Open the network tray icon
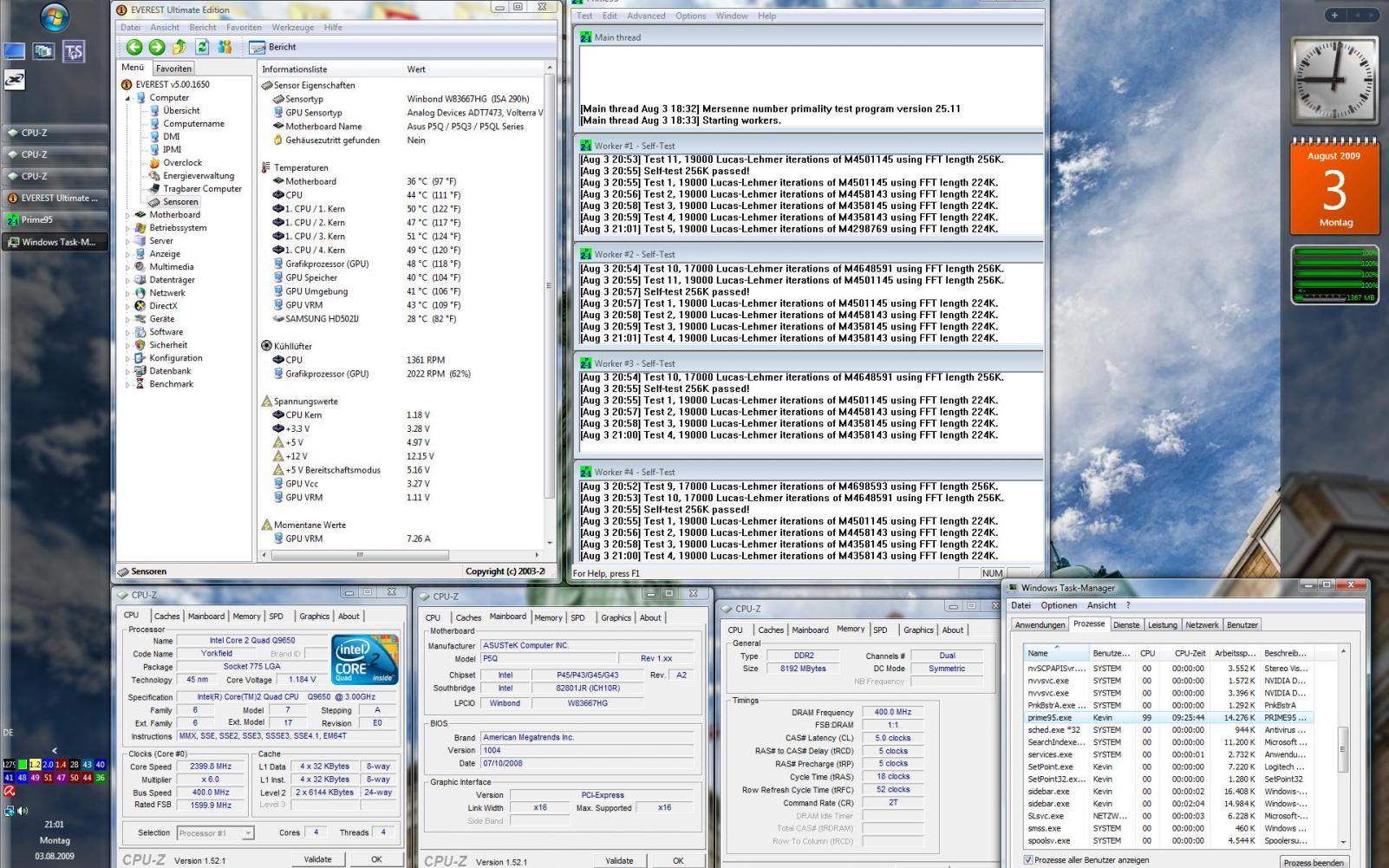Image resolution: width=1389 pixels, height=868 pixels. (x=9, y=811)
